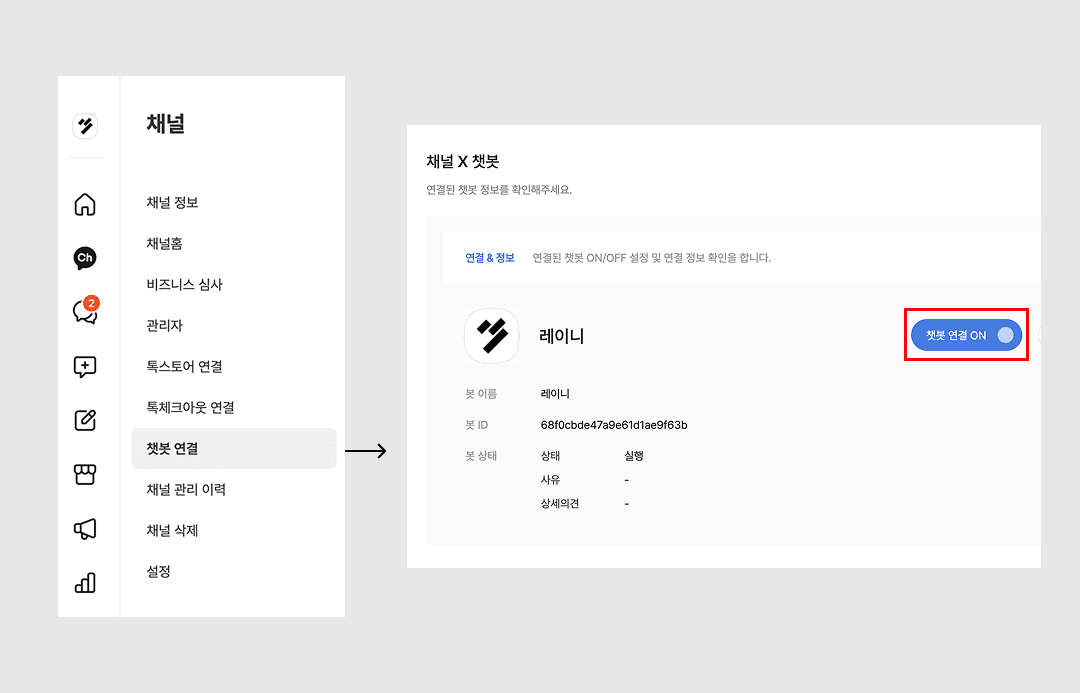1080x693 pixels.
Task: Click the 봇 이름 field label
Action: (481, 394)
